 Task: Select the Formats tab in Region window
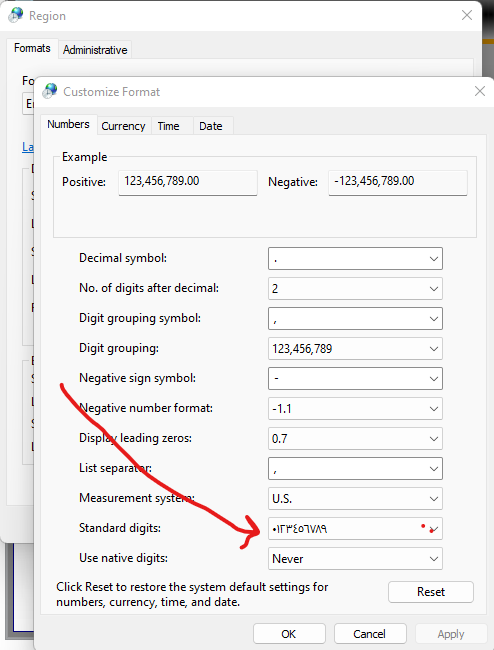coord(32,48)
